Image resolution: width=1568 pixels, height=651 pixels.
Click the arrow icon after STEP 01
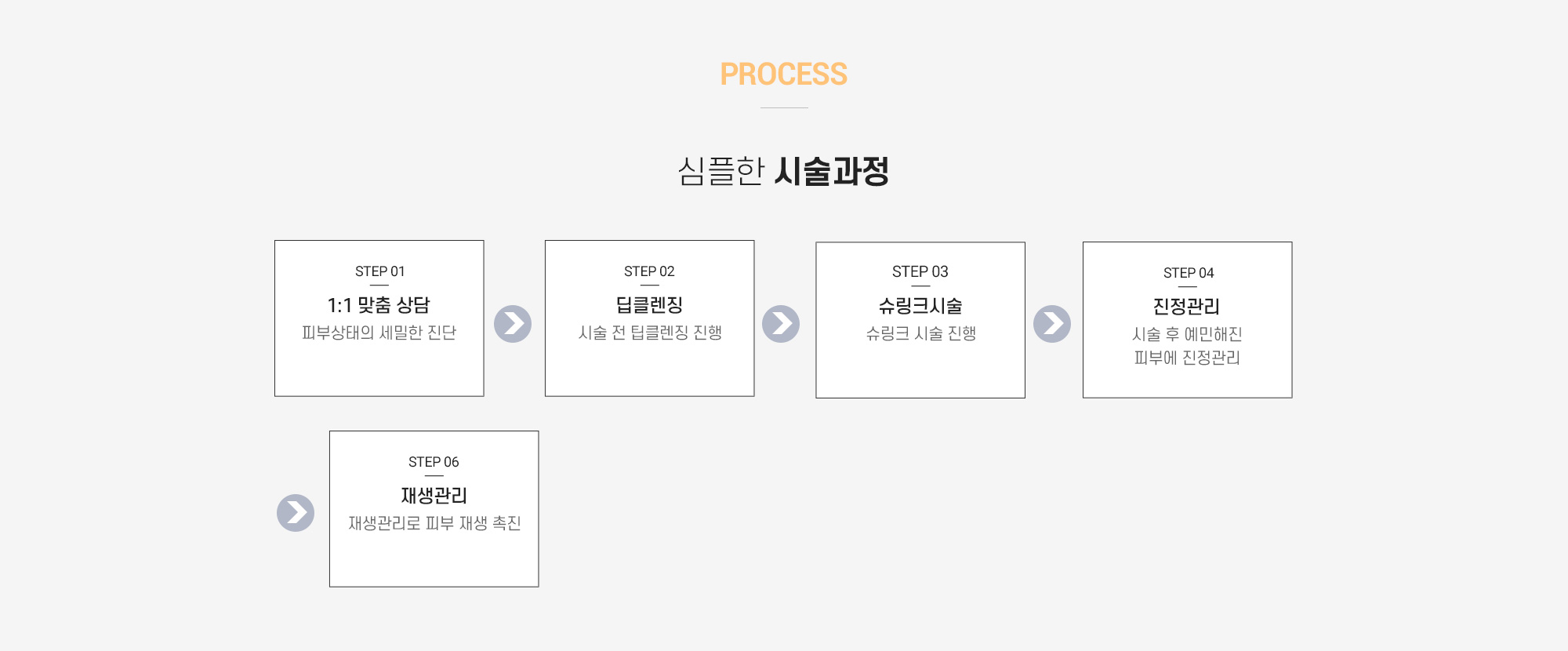coord(513,324)
